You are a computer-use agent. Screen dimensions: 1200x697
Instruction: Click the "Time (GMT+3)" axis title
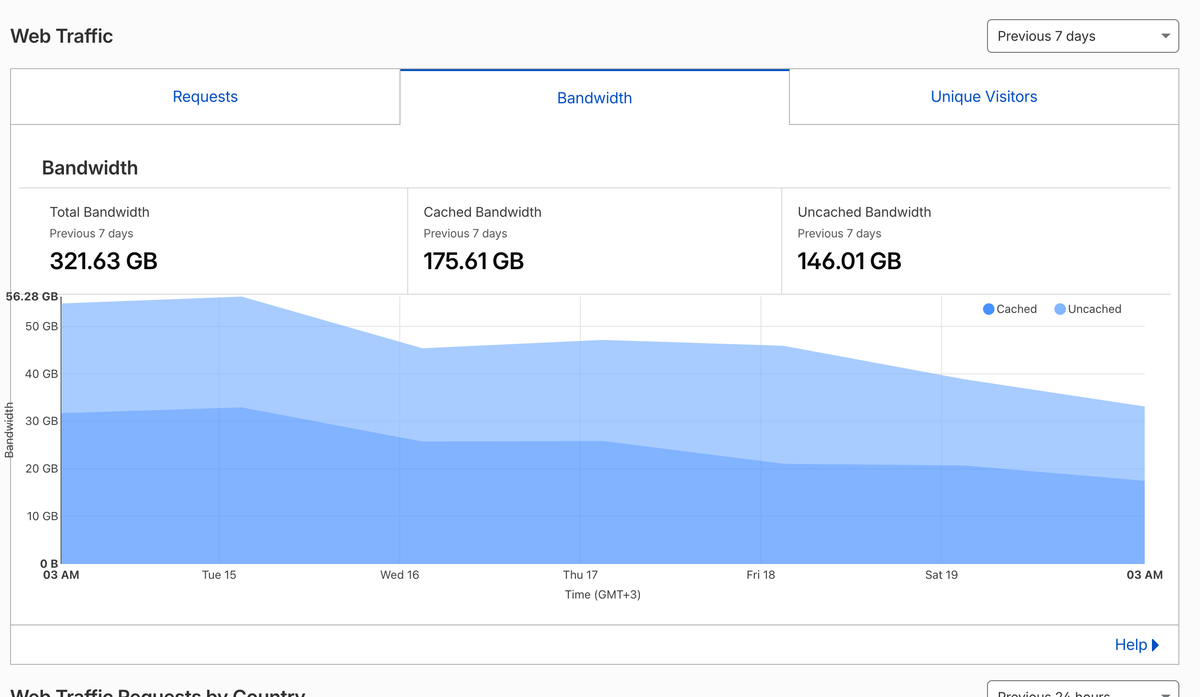click(x=603, y=595)
